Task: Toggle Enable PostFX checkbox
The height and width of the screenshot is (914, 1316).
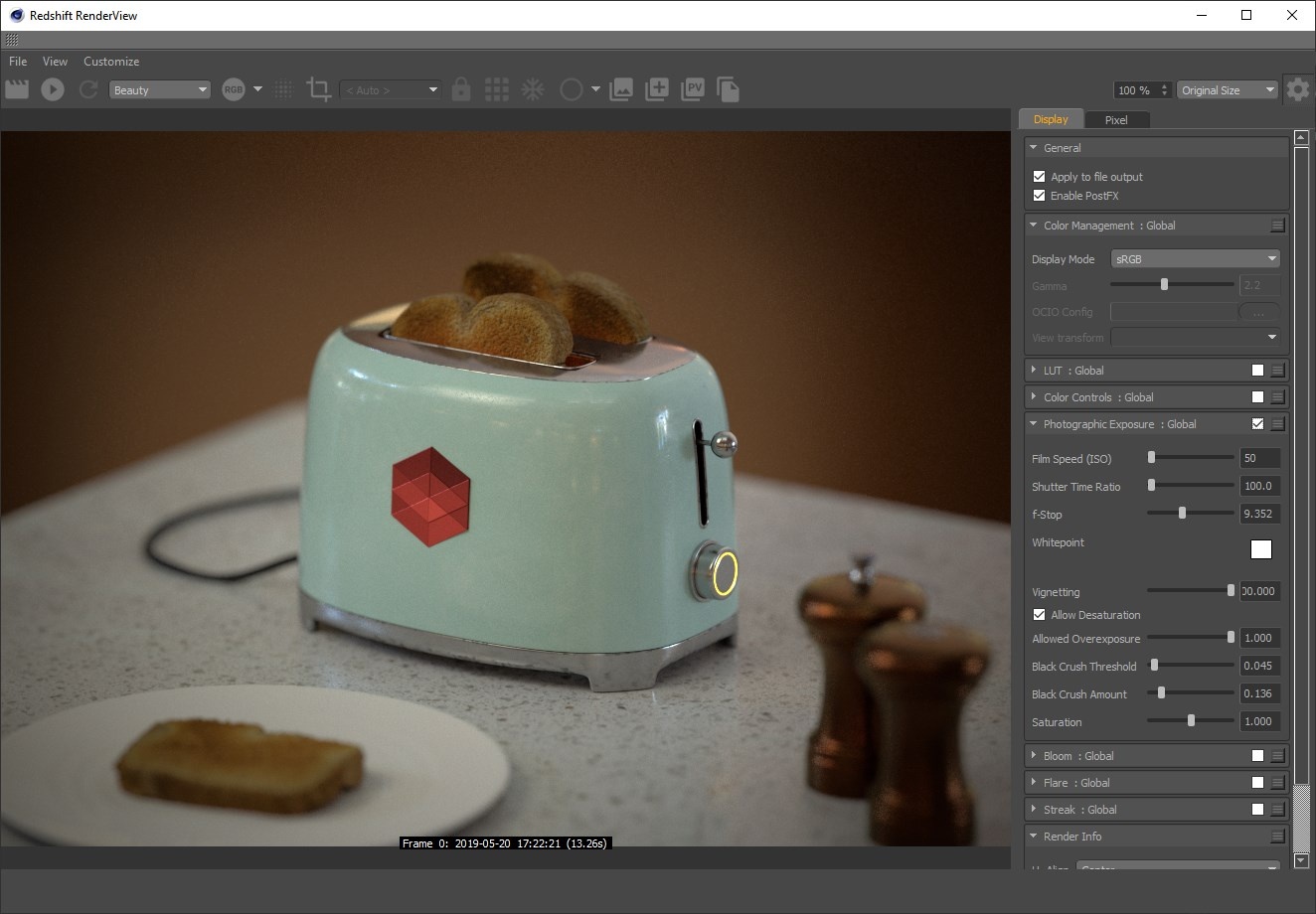Action: [1039, 195]
